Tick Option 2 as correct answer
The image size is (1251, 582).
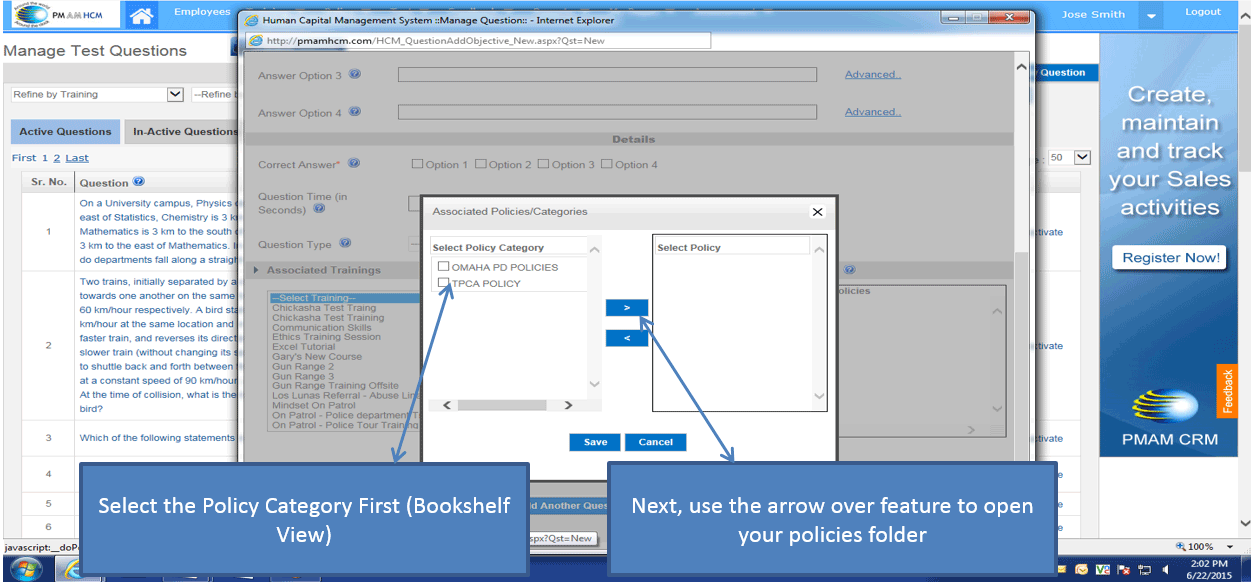point(480,164)
